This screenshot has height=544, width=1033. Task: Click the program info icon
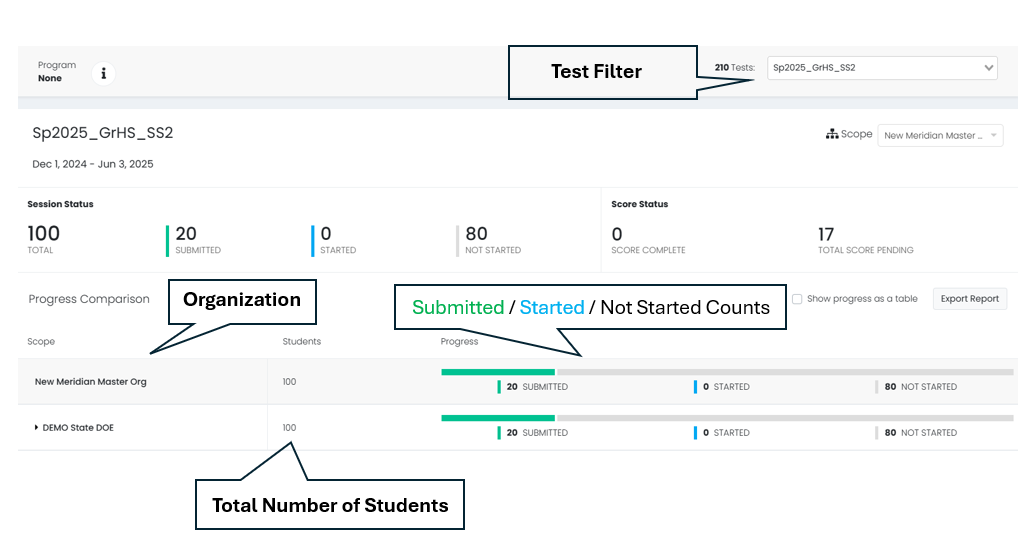104,73
